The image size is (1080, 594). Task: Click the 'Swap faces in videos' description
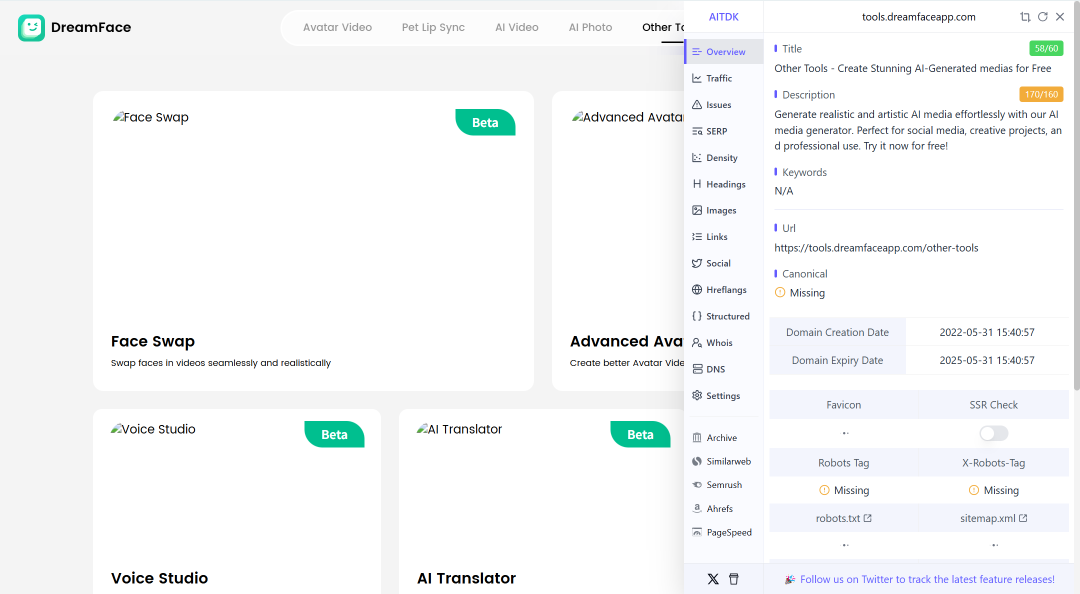220,363
